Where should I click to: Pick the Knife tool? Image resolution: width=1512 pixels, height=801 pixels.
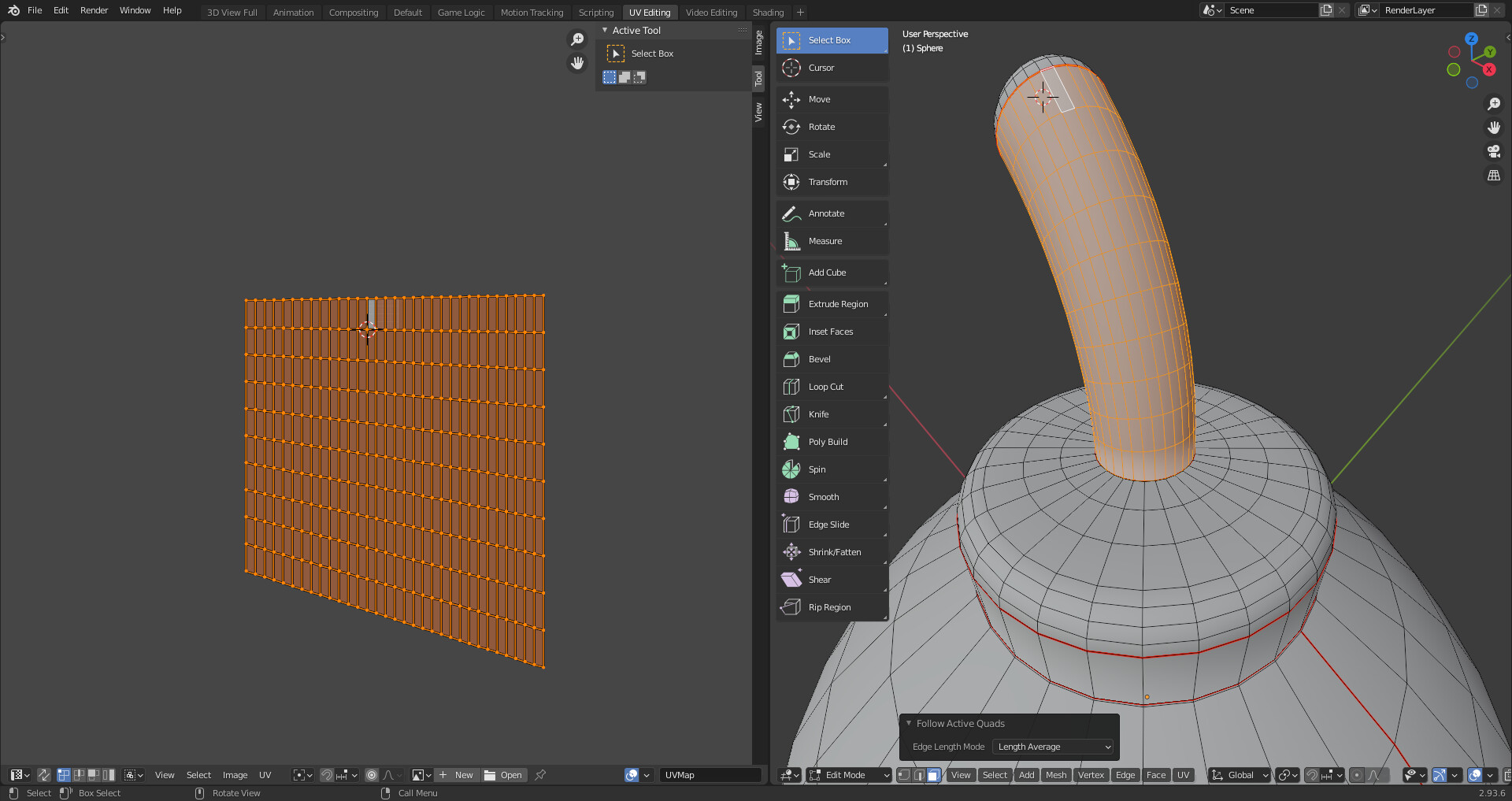pyautogui.click(x=832, y=414)
